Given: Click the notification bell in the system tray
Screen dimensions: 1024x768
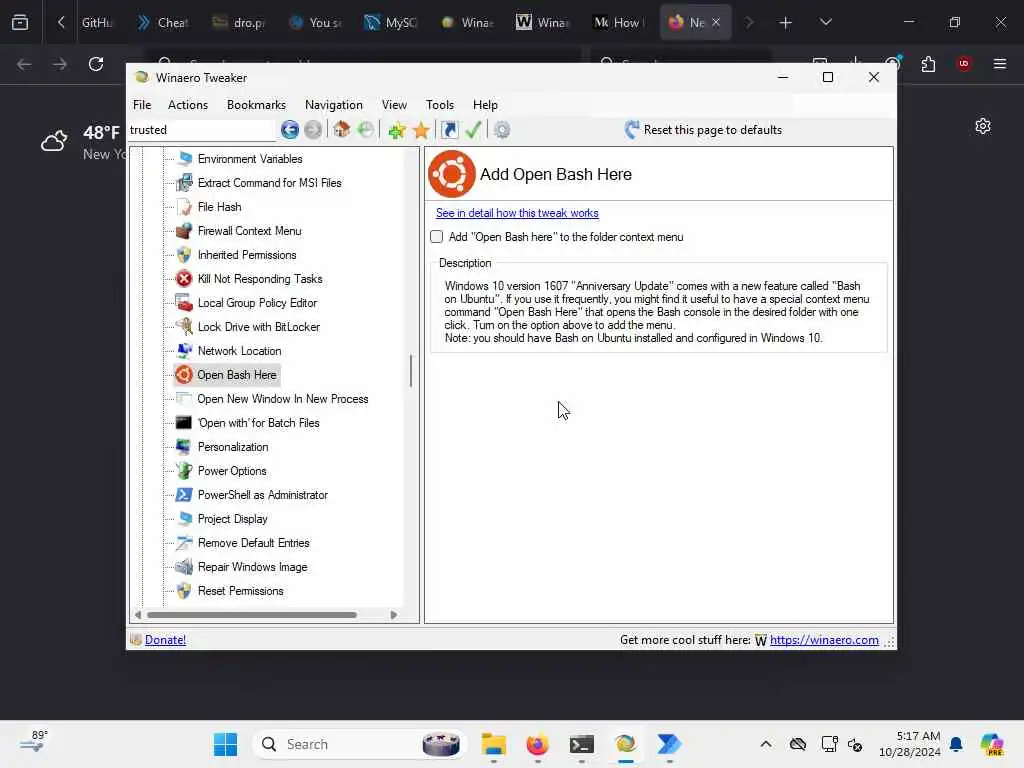Looking at the screenshot, I should pos(956,744).
